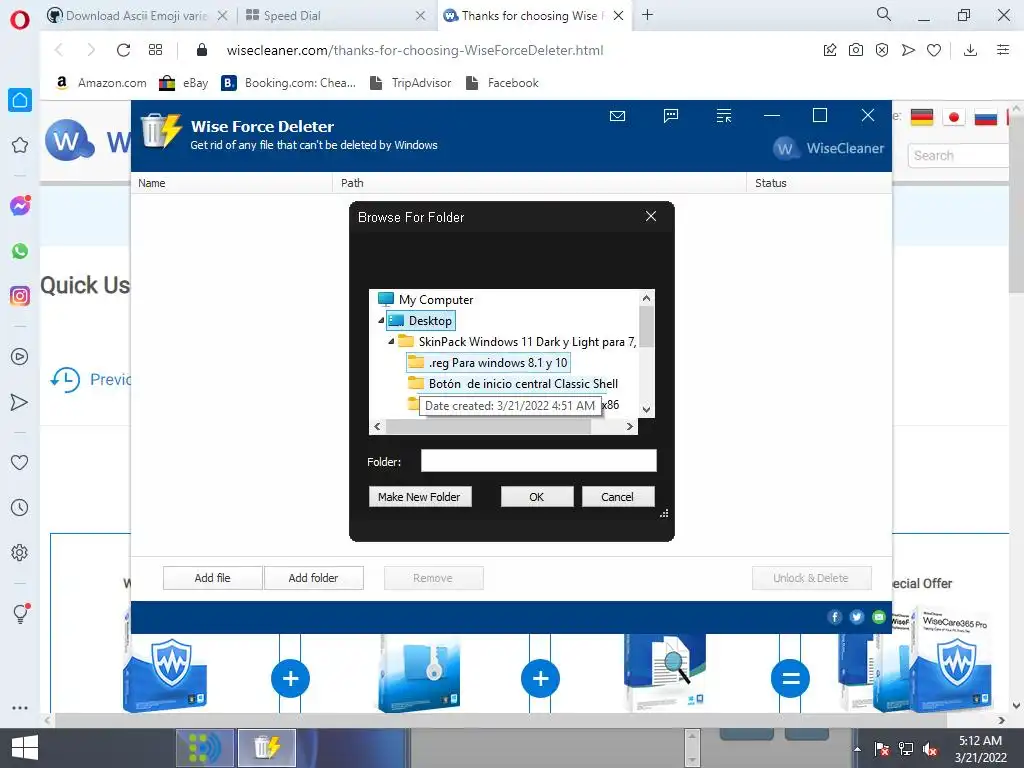Click the Twitter share icon in Wise Force Deleter footer
The height and width of the screenshot is (768, 1024).
pyautogui.click(x=857, y=617)
